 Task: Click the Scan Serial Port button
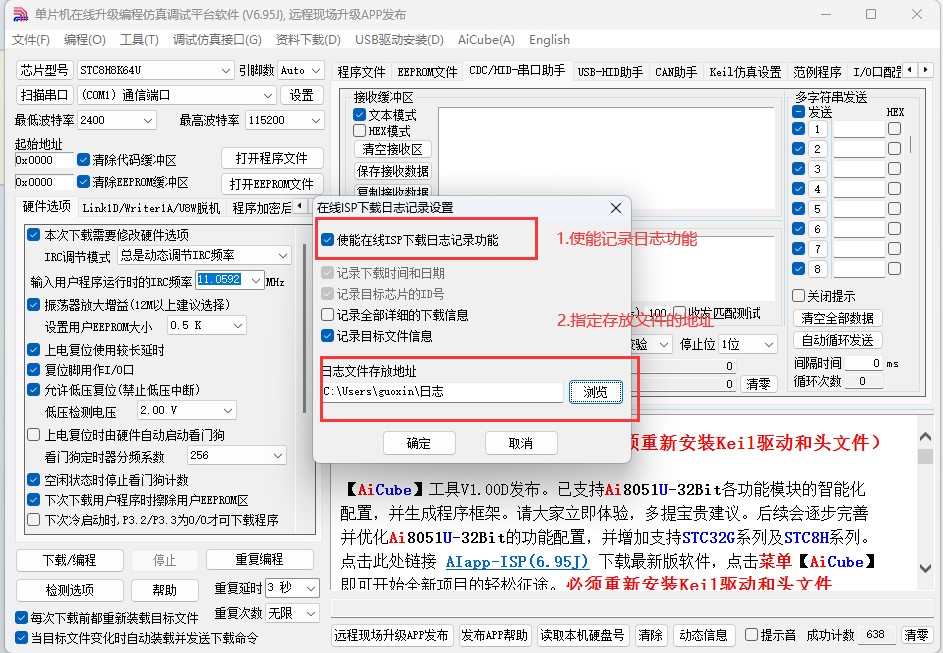click(x=44, y=95)
